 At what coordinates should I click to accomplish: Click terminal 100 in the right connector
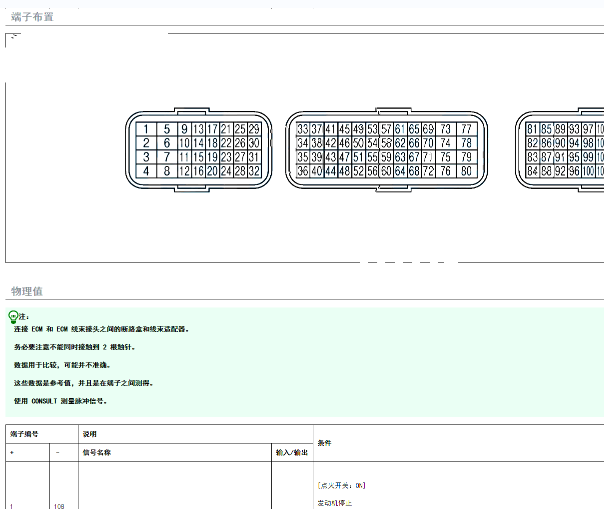(588, 171)
